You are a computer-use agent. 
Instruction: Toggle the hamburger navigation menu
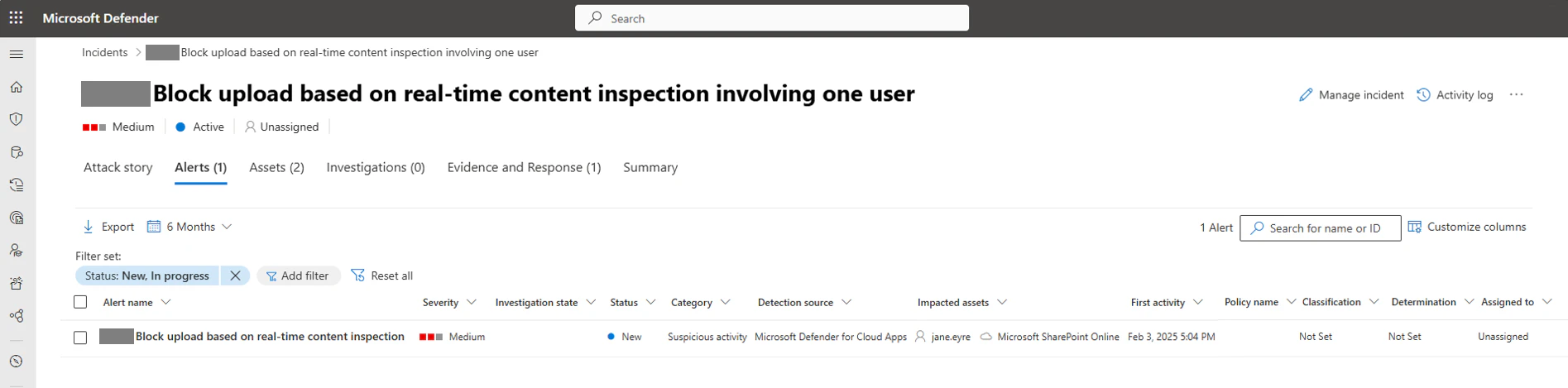coord(17,55)
